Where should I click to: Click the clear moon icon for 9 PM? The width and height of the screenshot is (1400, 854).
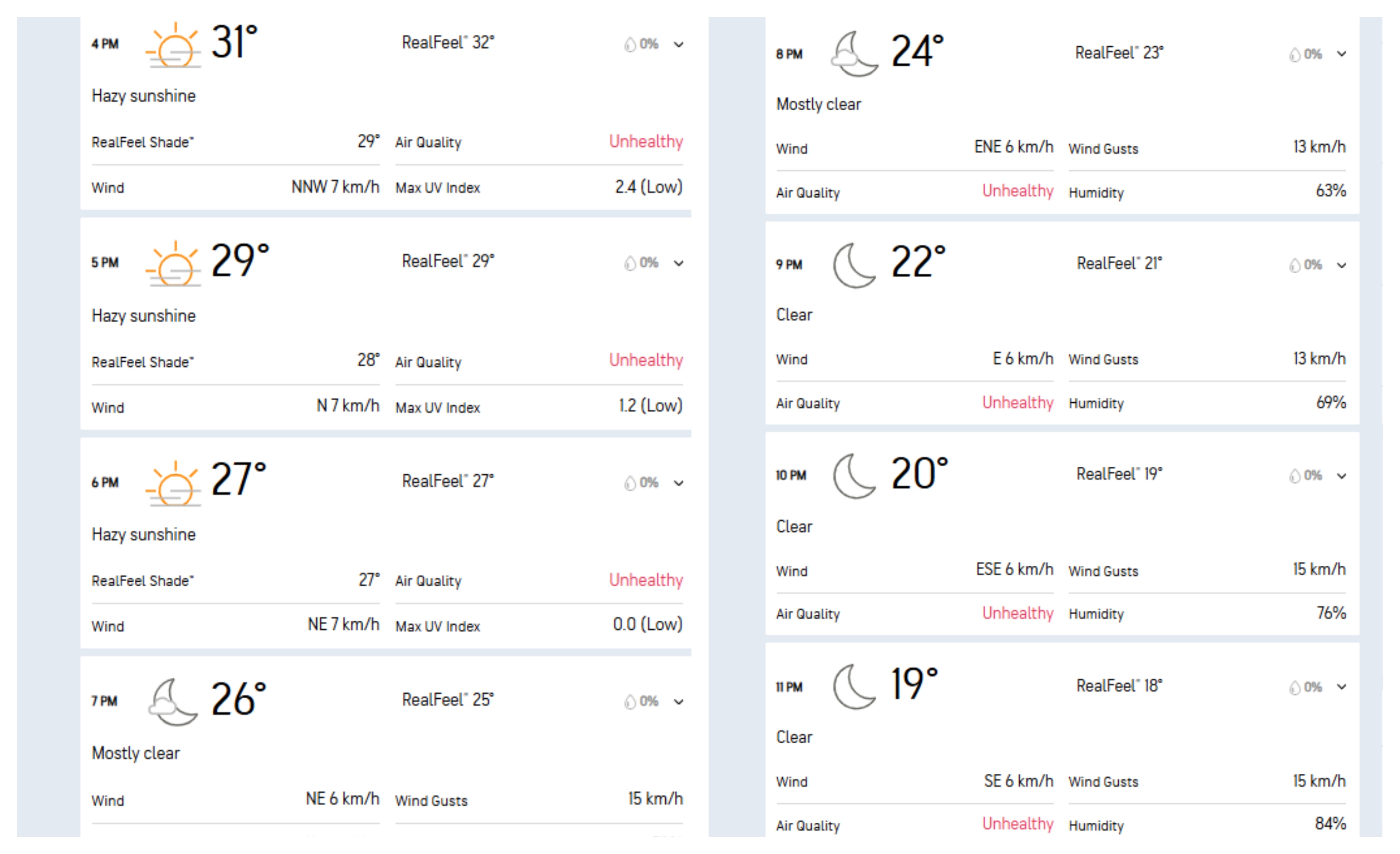[x=854, y=266]
